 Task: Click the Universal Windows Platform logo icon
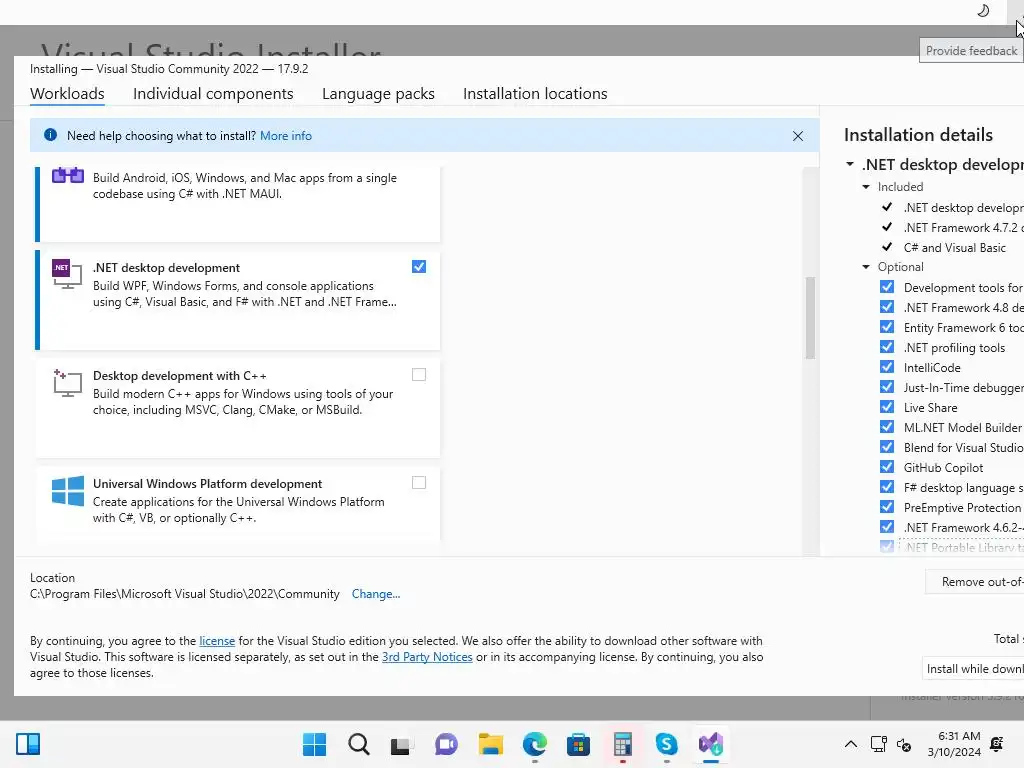(68, 491)
